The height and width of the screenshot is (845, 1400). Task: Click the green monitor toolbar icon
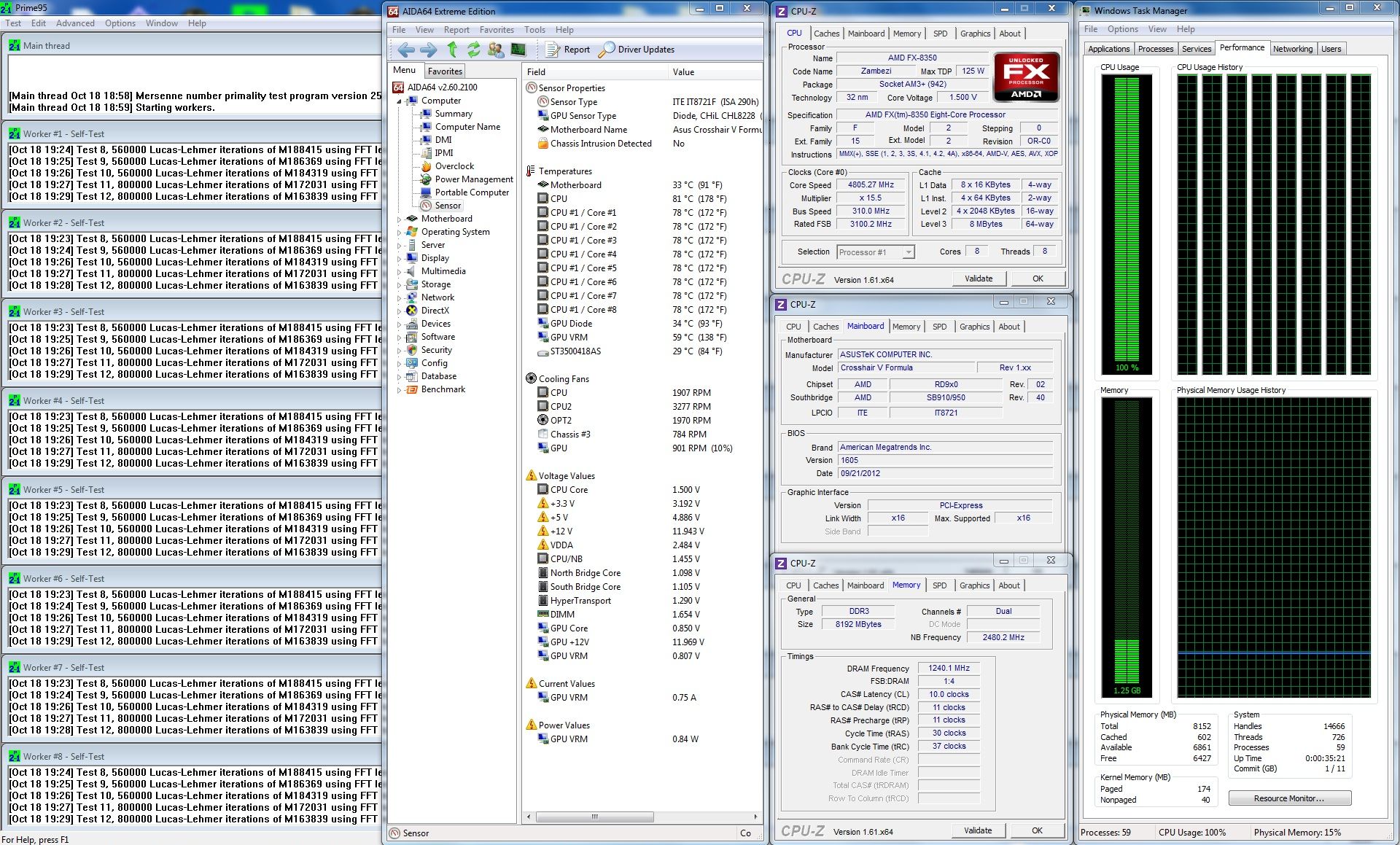tap(518, 50)
